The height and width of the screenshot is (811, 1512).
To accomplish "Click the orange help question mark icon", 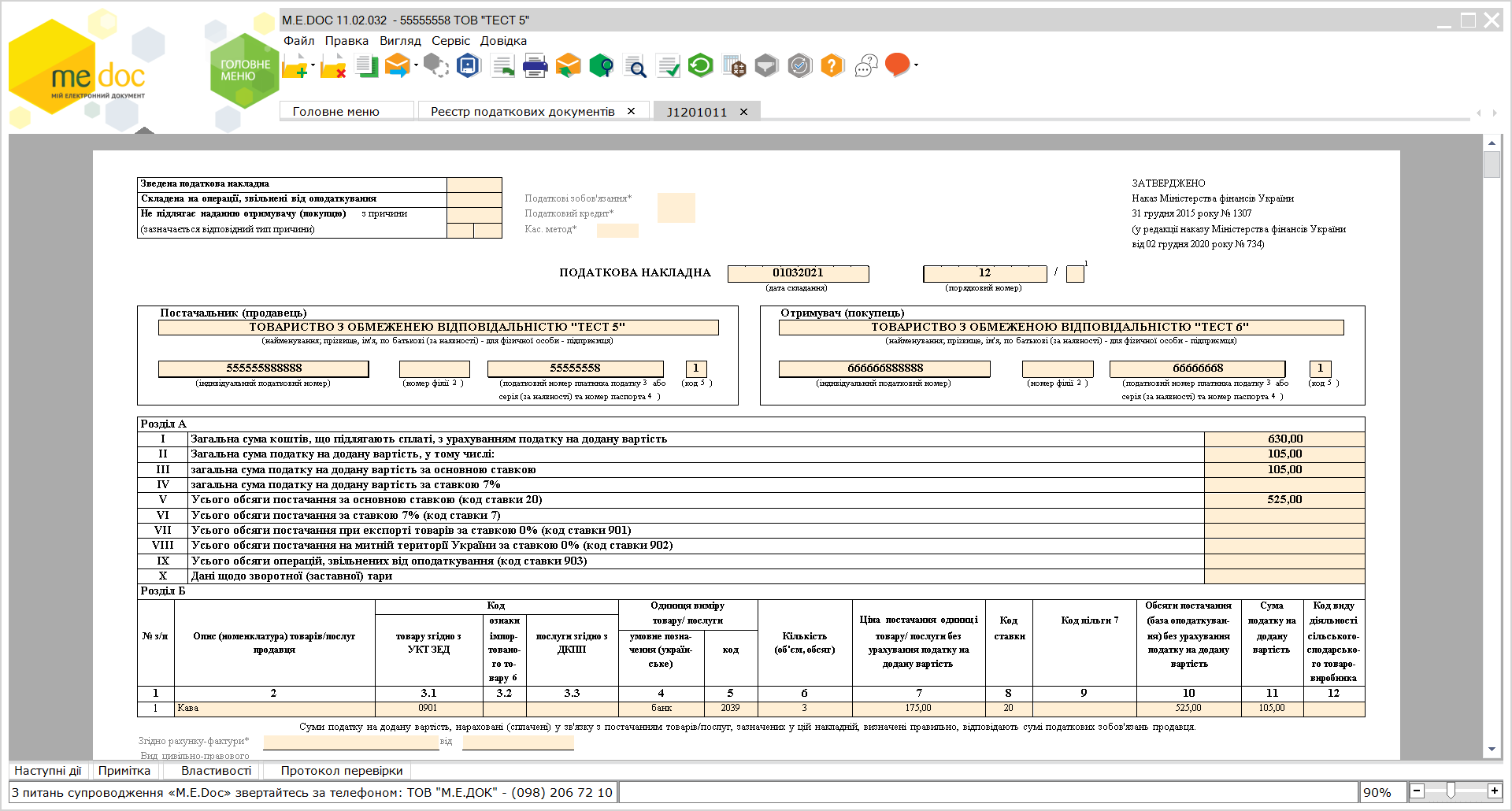I will click(832, 65).
